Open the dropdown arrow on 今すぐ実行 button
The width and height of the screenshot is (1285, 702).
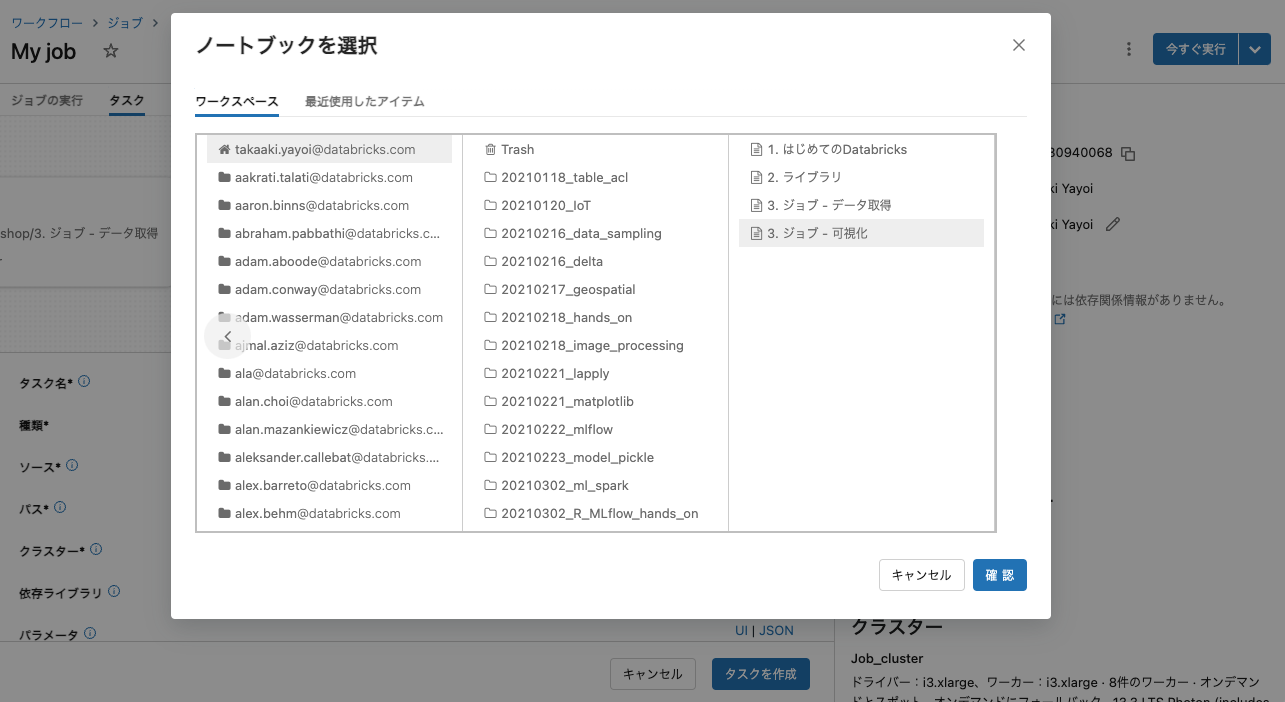(1255, 48)
